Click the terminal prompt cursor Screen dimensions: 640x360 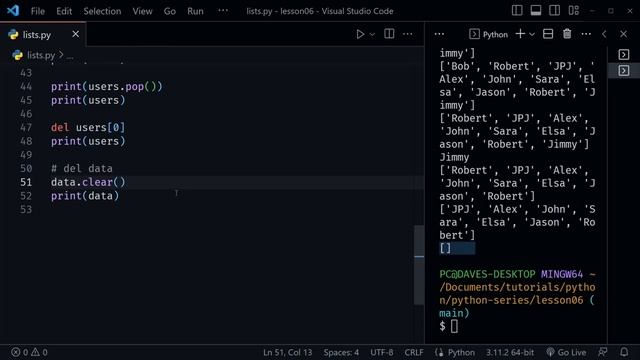point(454,326)
